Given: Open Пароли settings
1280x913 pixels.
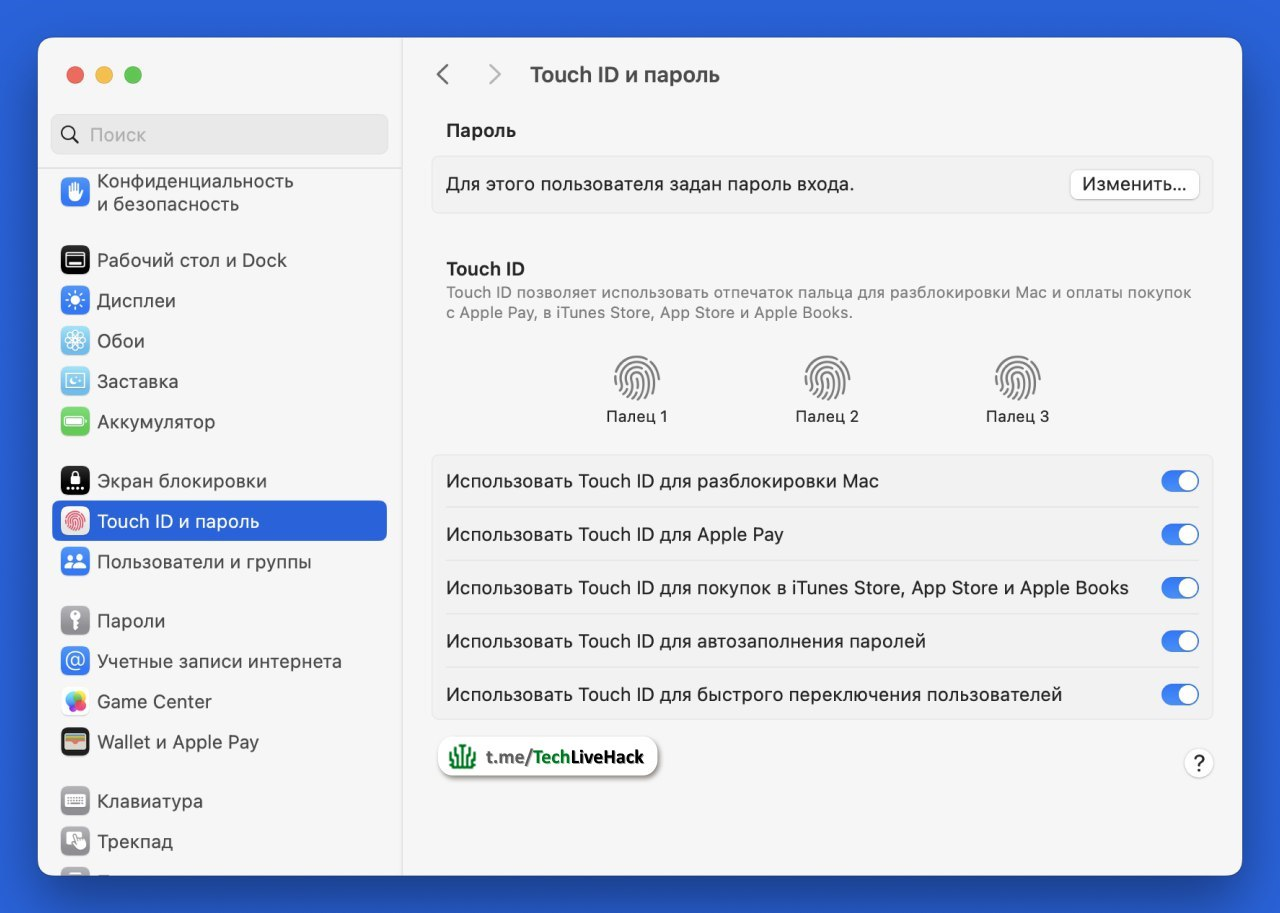Looking at the screenshot, I should click(x=219, y=621).
